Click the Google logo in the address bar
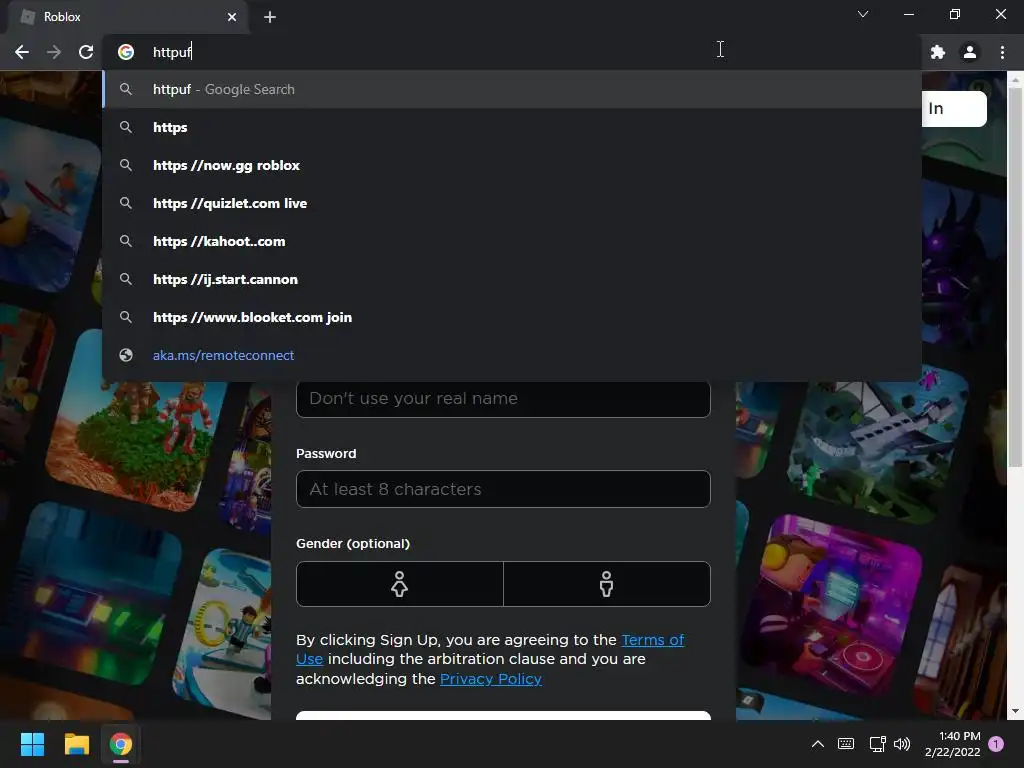 pos(126,52)
